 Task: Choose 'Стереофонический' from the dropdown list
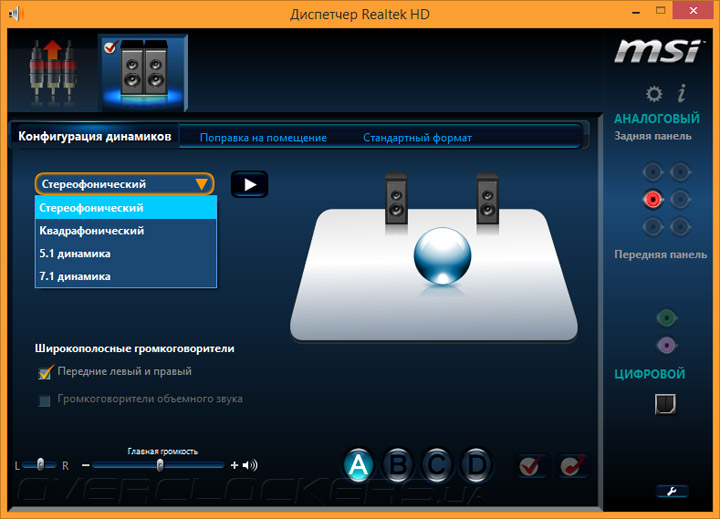point(126,208)
